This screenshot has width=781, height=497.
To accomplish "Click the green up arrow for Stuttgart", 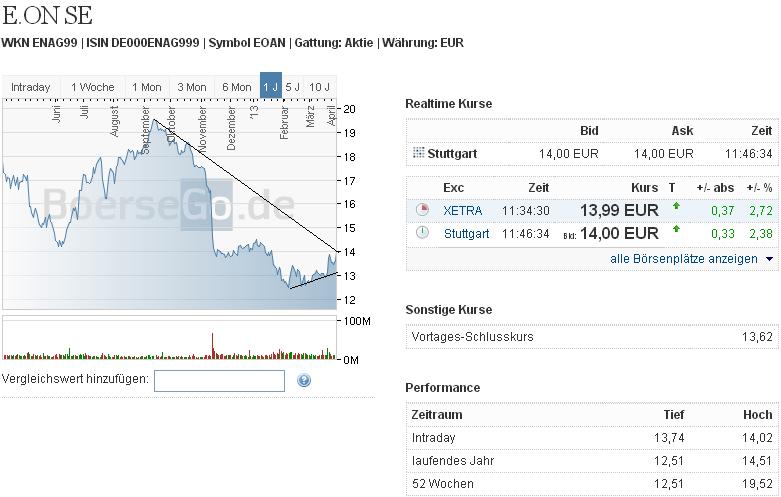I will [x=675, y=233].
